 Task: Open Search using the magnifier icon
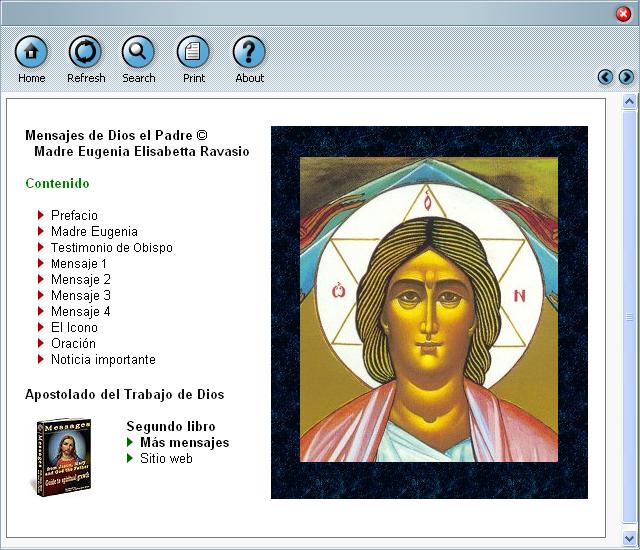(138, 52)
